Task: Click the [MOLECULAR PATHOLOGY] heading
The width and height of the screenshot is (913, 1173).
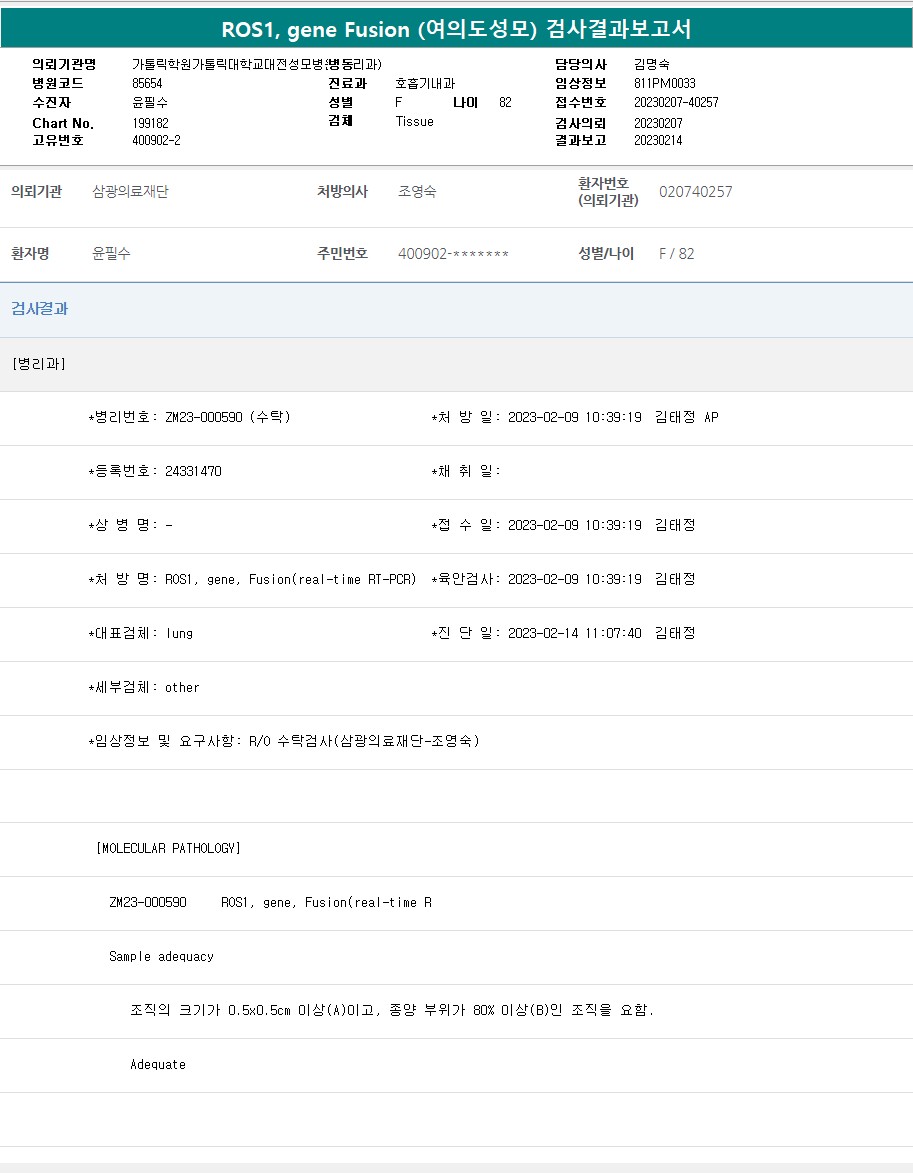Action: point(168,848)
